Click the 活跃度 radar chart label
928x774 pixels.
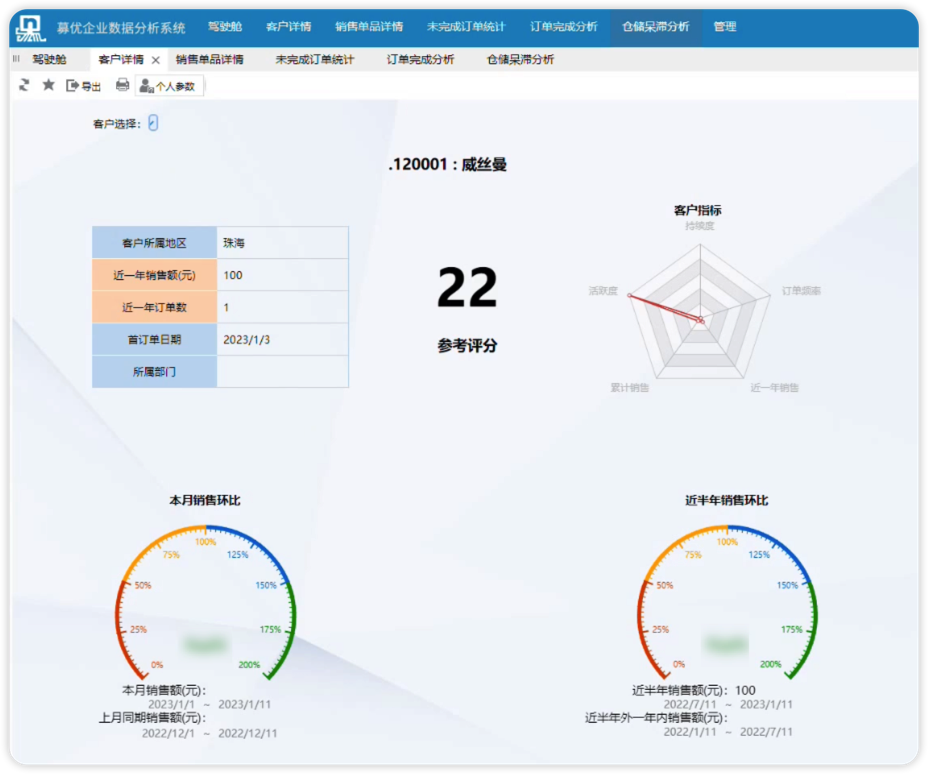coord(603,291)
